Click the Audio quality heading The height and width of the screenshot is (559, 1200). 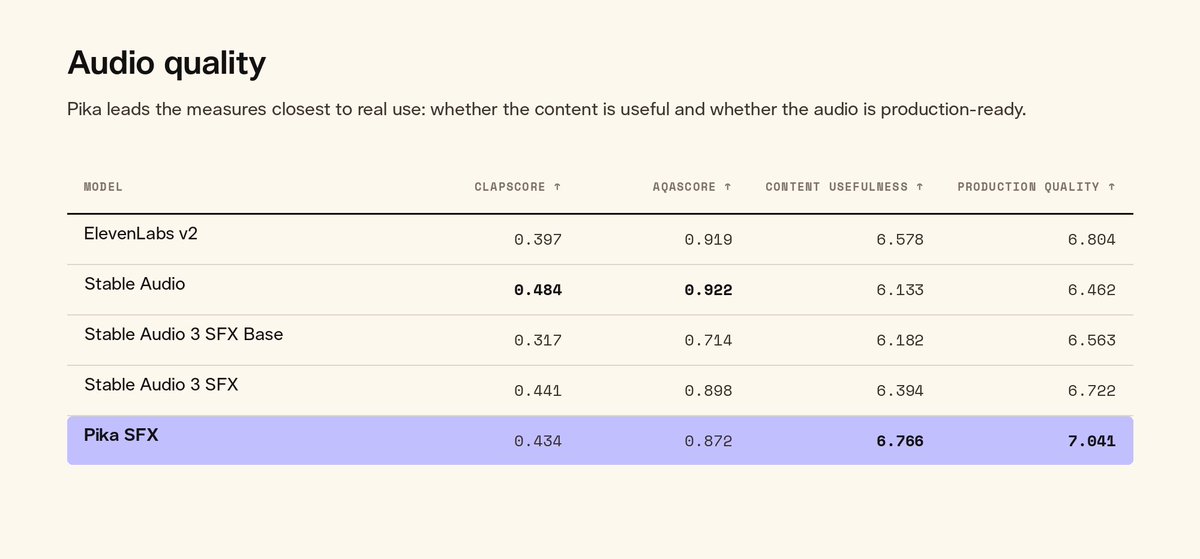(x=166, y=63)
